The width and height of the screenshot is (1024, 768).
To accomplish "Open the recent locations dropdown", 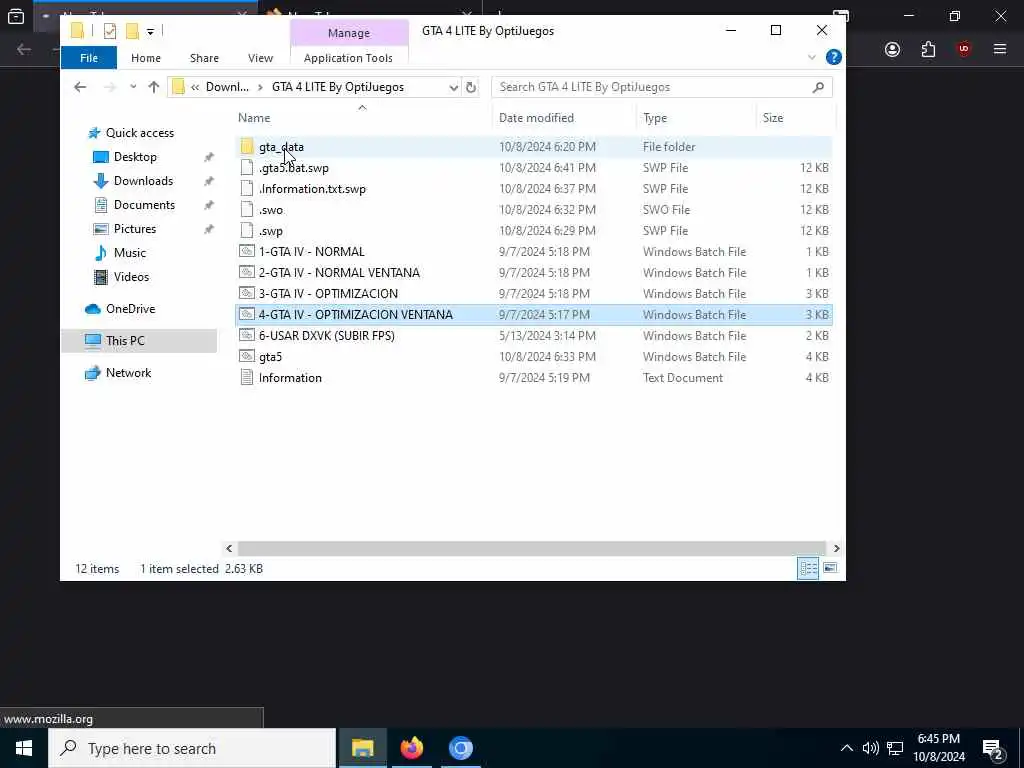I will pyautogui.click(x=133, y=87).
